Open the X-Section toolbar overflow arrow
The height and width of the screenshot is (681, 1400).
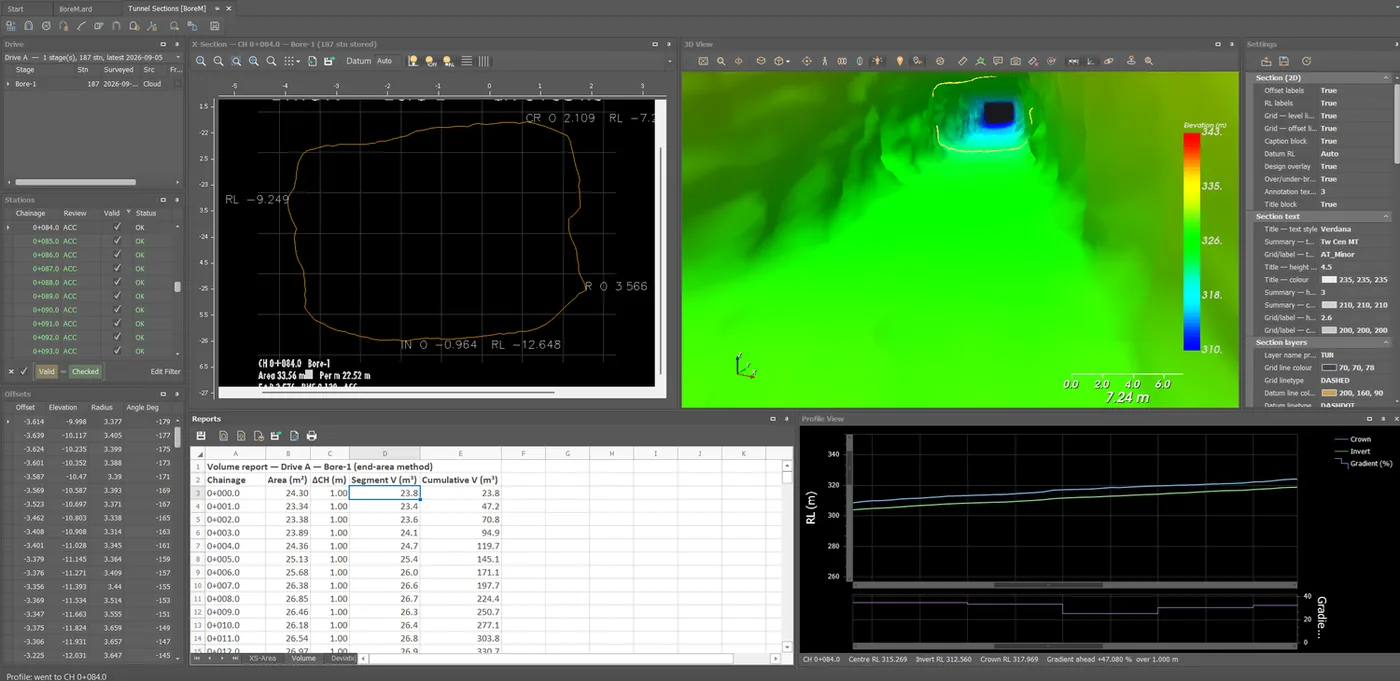(670, 61)
